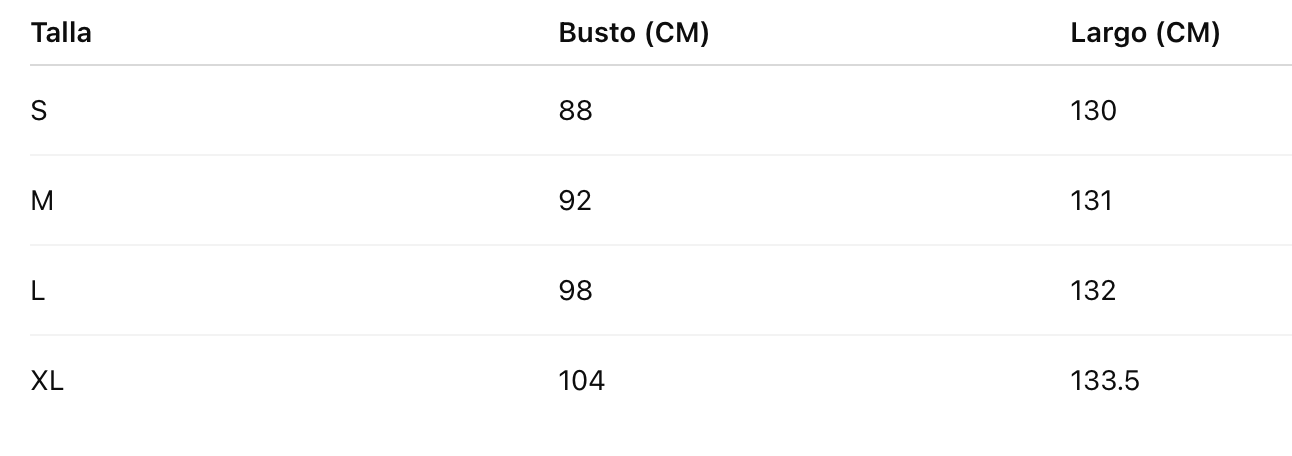
Task: Select the S size label
Action: click(39, 111)
